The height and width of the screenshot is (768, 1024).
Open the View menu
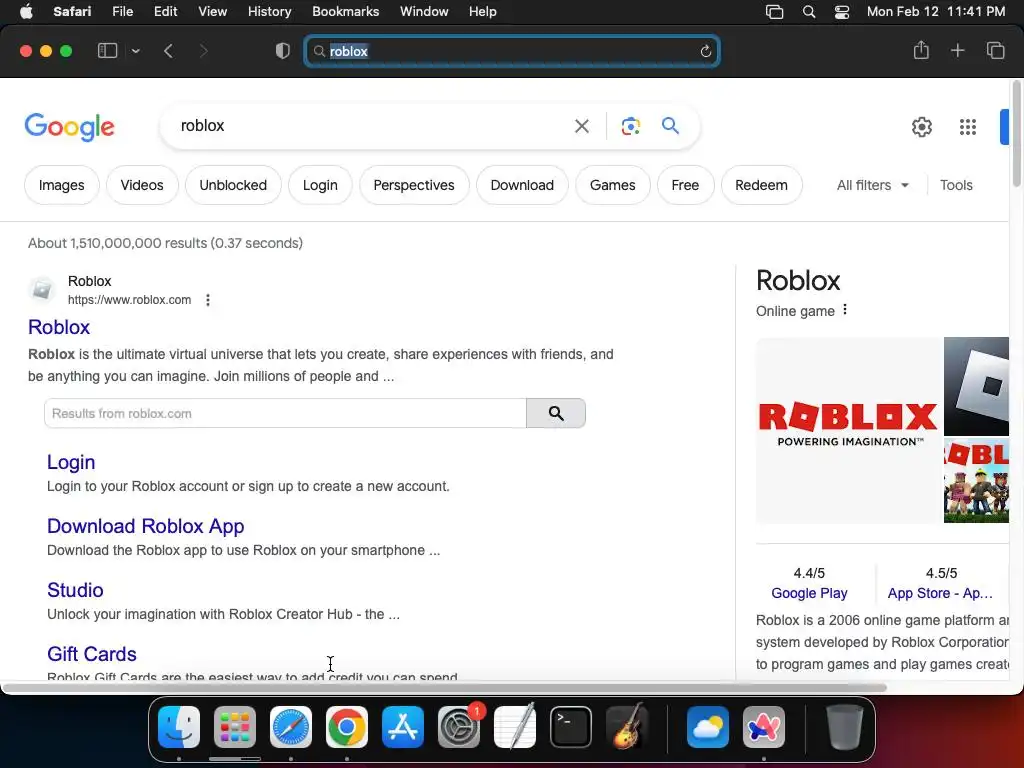tap(212, 12)
